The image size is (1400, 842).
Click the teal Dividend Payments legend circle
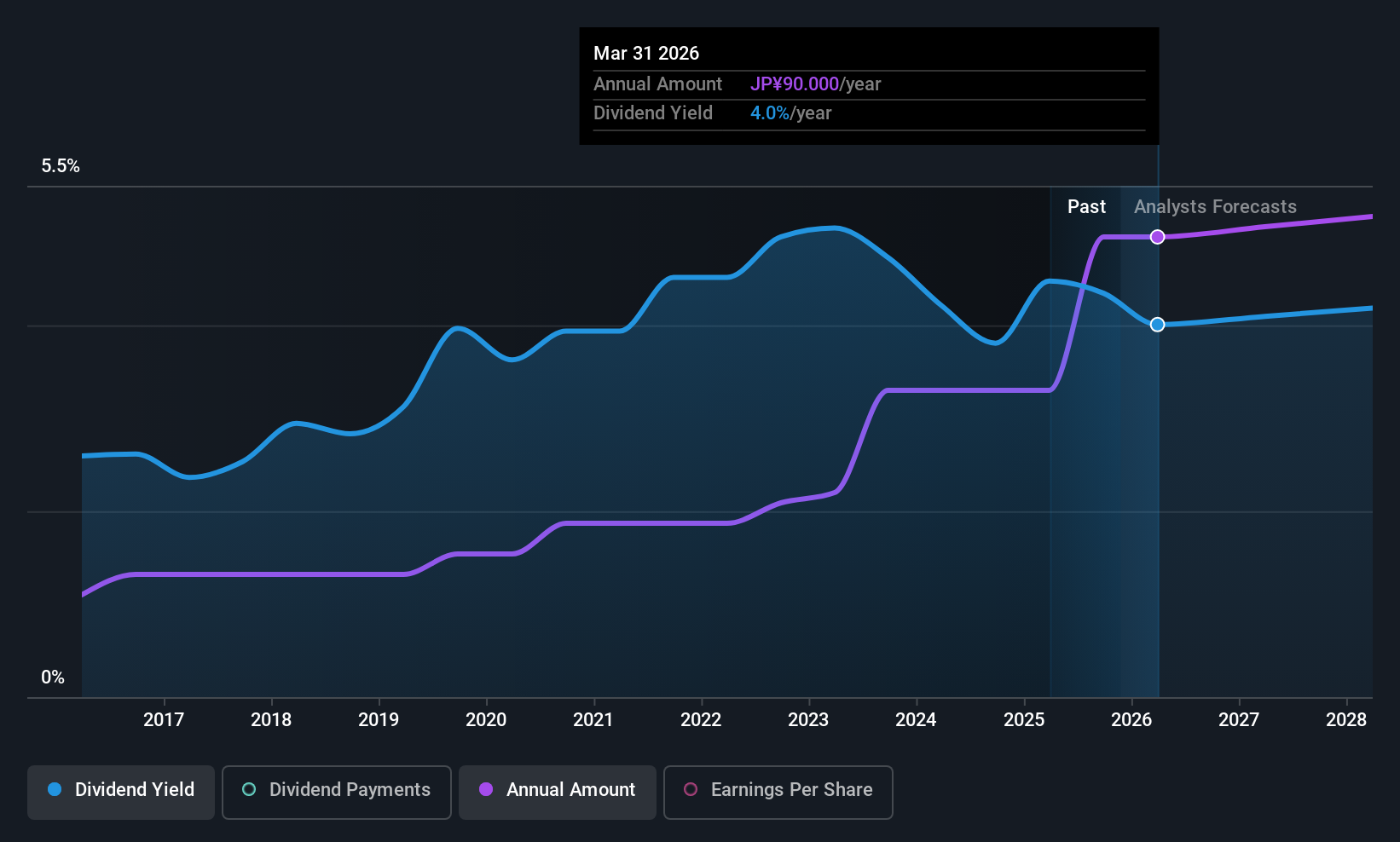[x=248, y=790]
